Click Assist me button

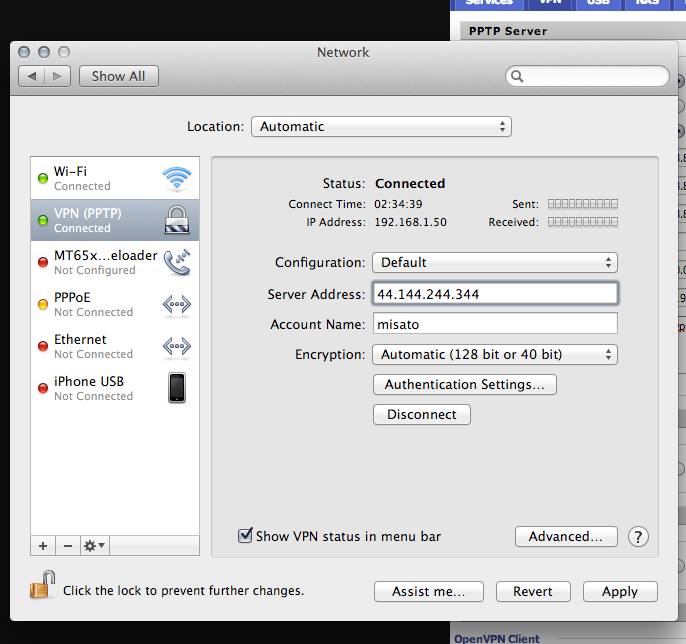coord(429,592)
